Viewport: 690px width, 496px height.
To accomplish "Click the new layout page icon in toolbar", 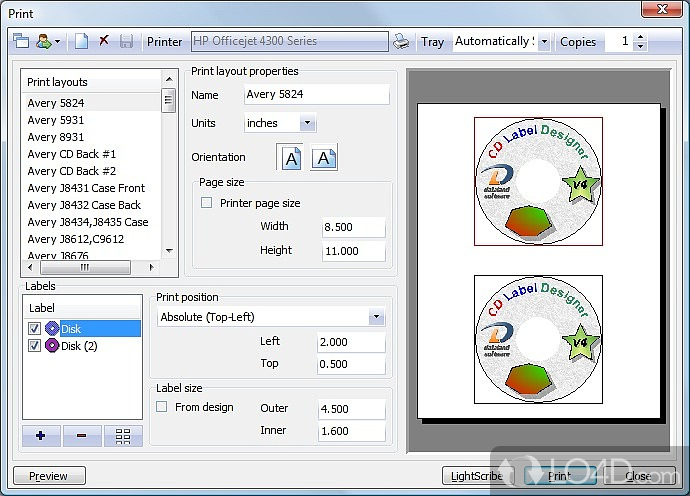I will point(82,42).
